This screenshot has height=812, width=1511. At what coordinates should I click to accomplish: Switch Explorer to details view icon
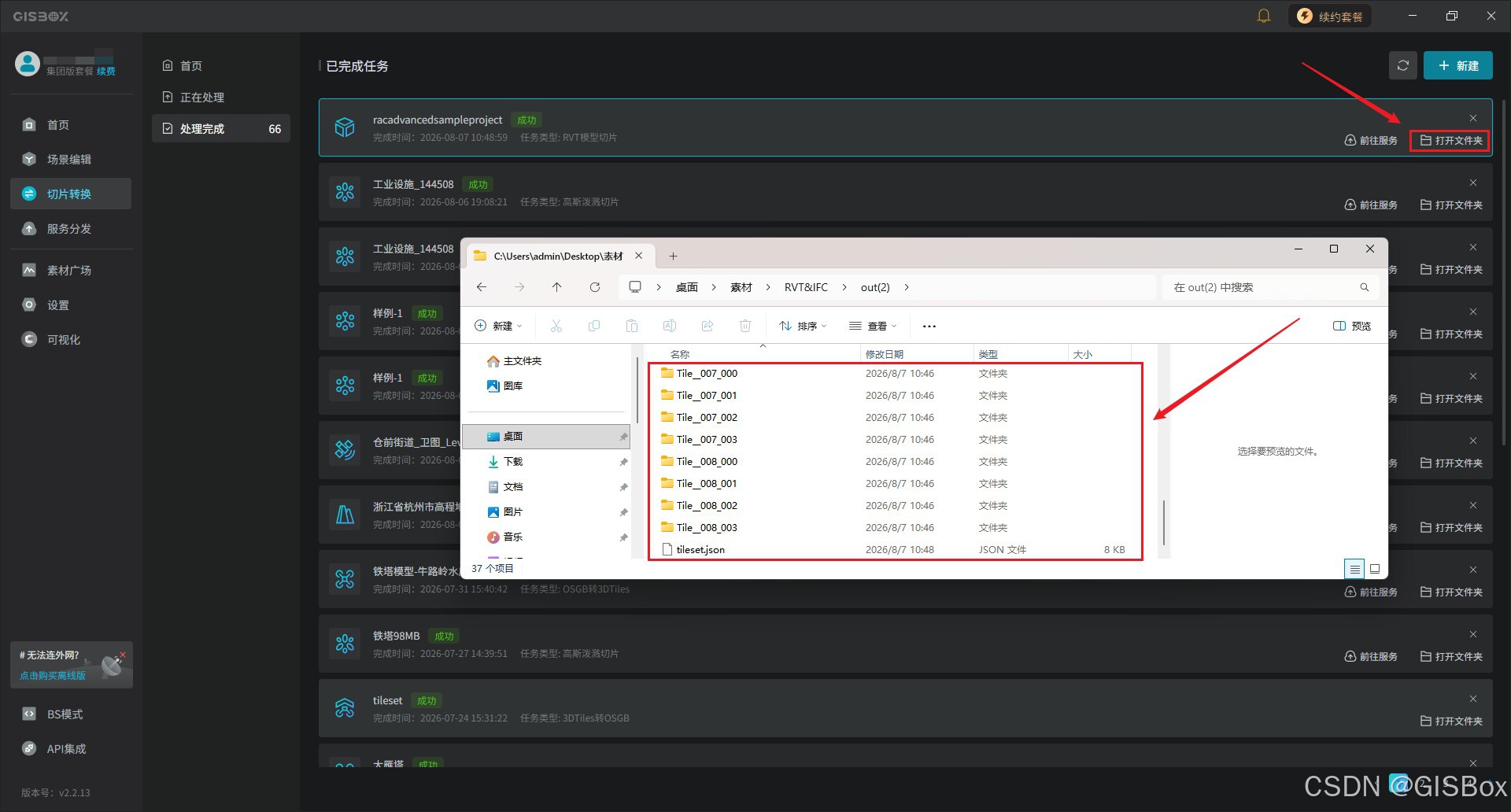pyautogui.click(x=1354, y=568)
